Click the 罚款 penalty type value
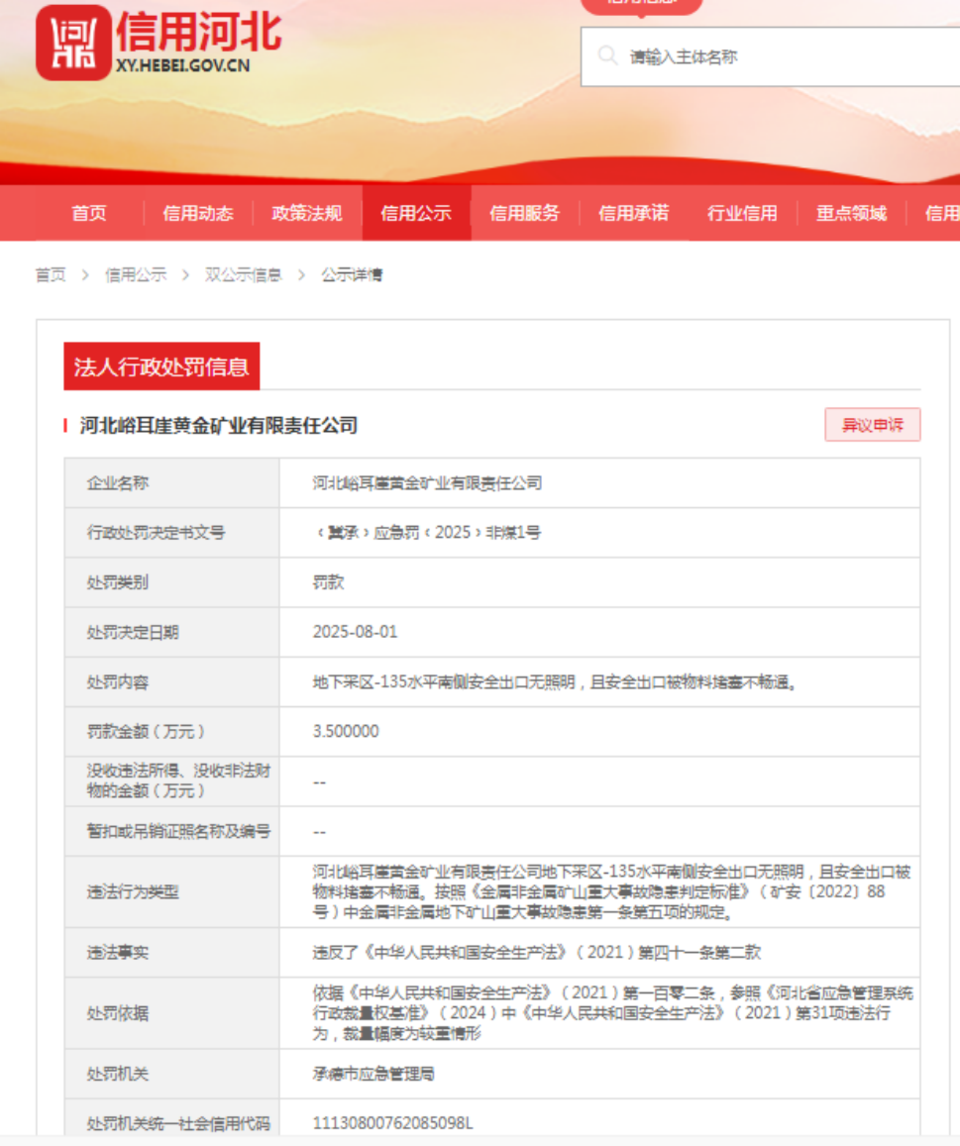 328,583
